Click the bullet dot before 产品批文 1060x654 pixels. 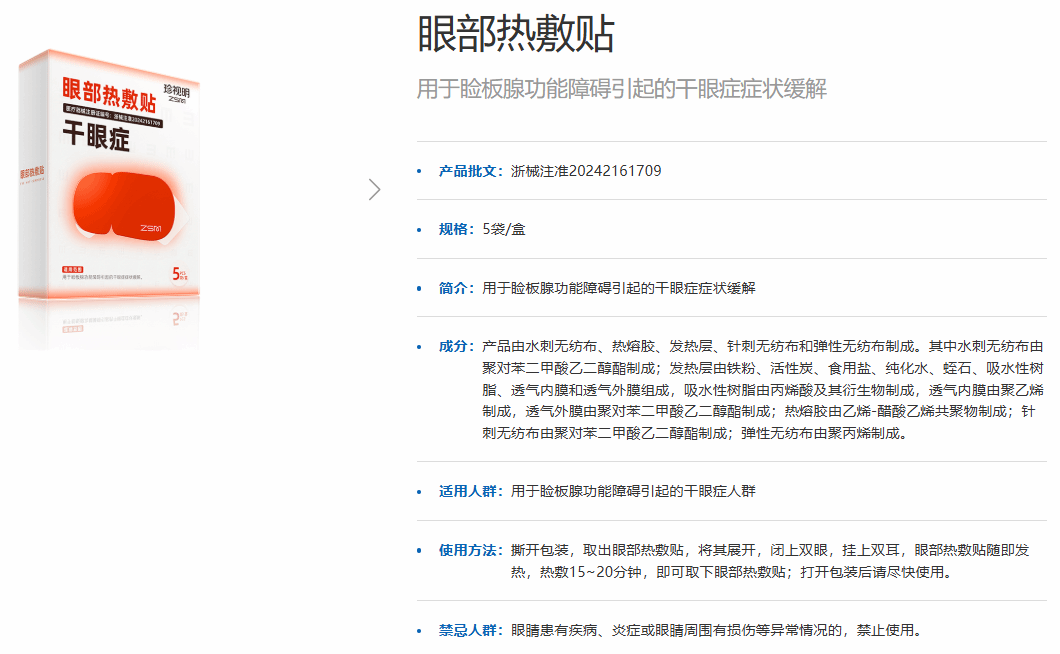pos(420,171)
